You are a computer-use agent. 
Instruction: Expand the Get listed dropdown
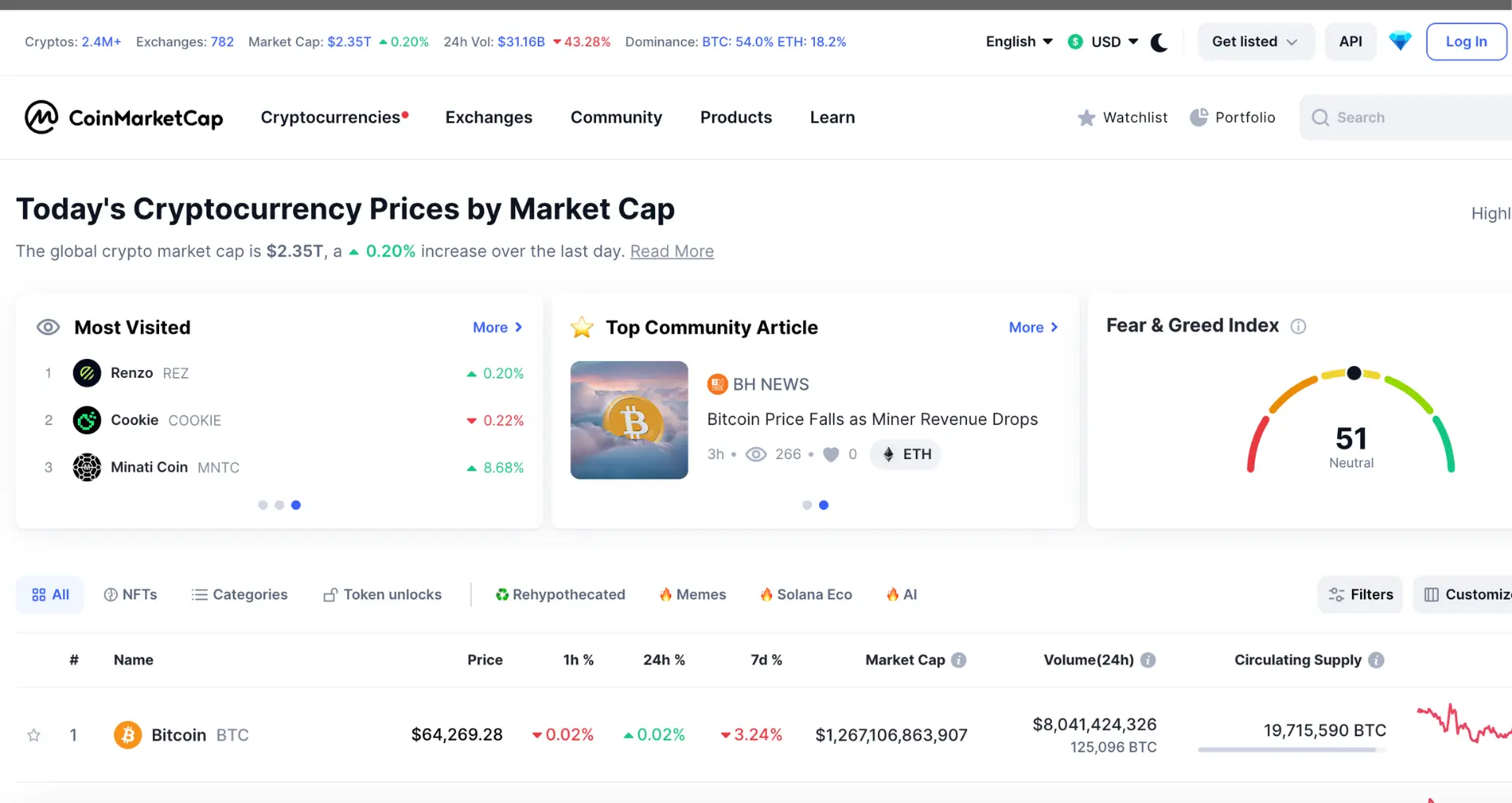click(x=1255, y=42)
